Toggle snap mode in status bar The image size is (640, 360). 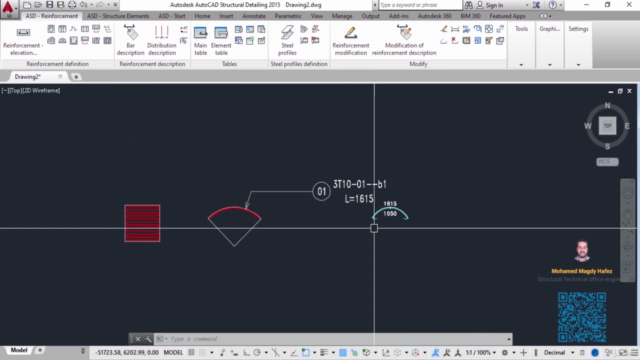click(202, 353)
